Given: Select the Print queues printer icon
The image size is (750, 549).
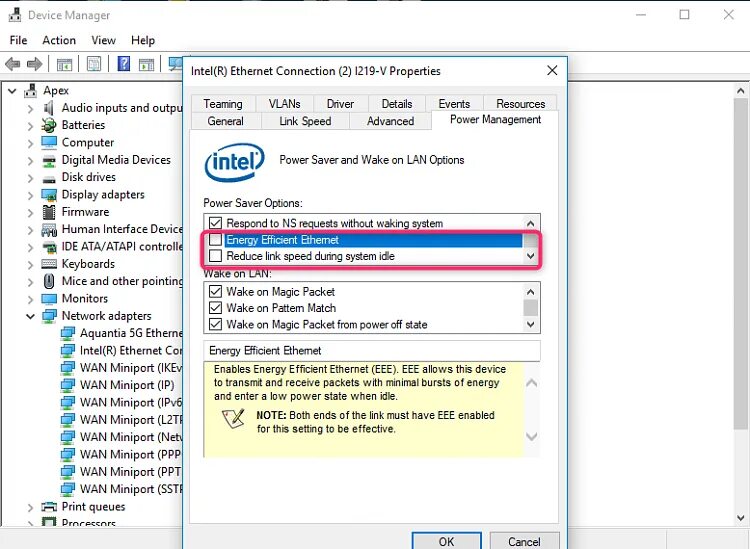Looking at the screenshot, I should [x=49, y=507].
